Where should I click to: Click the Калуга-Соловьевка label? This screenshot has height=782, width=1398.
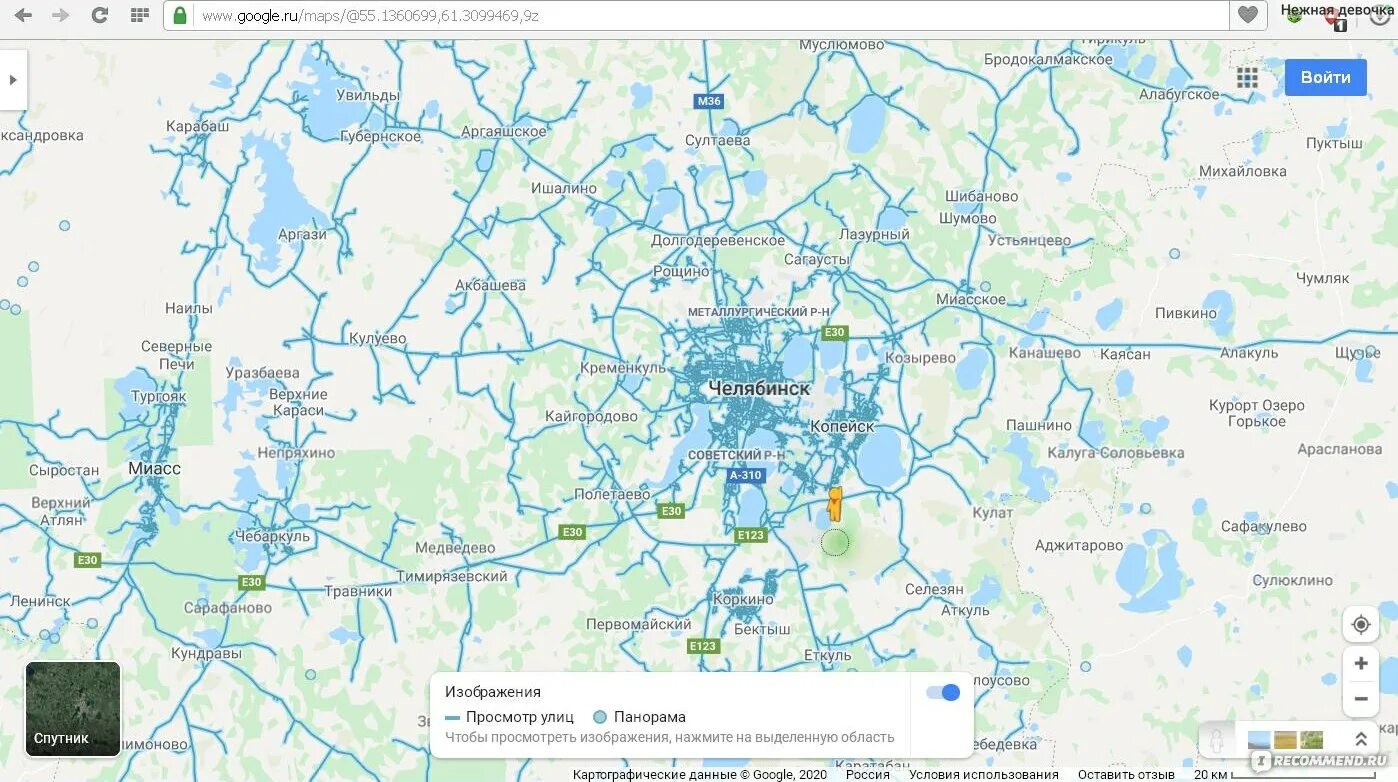click(1115, 453)
